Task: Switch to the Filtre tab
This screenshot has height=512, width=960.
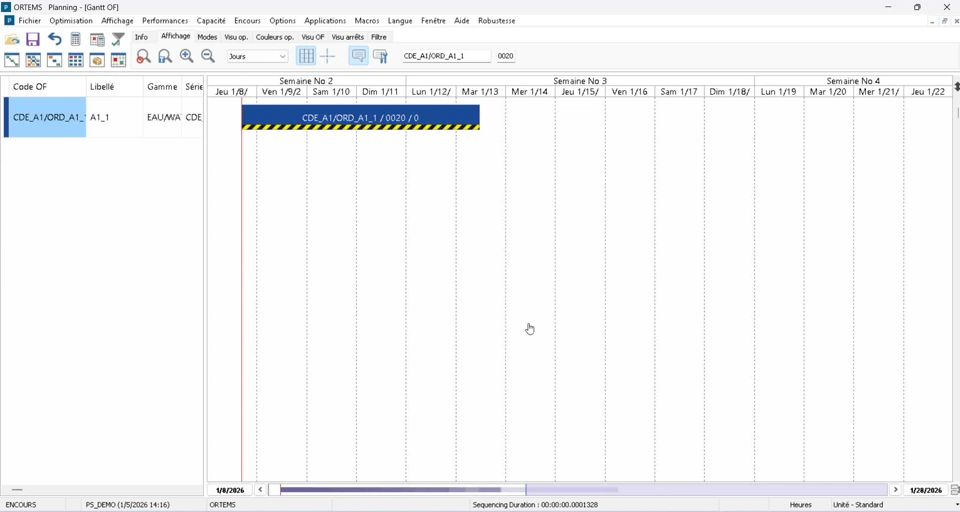Action: click(x=379, y=37)
